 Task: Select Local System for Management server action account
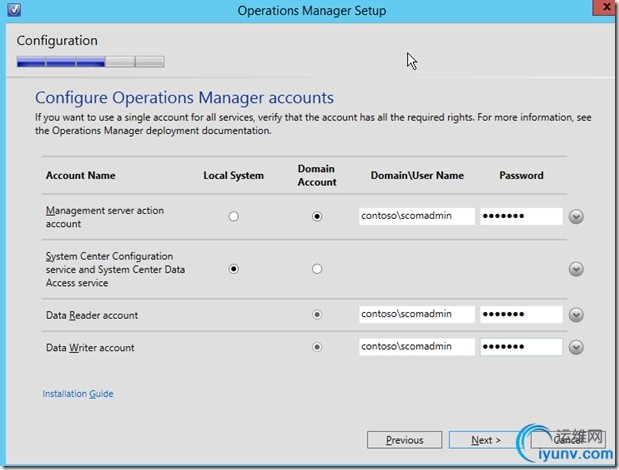[x=234, y=216]
